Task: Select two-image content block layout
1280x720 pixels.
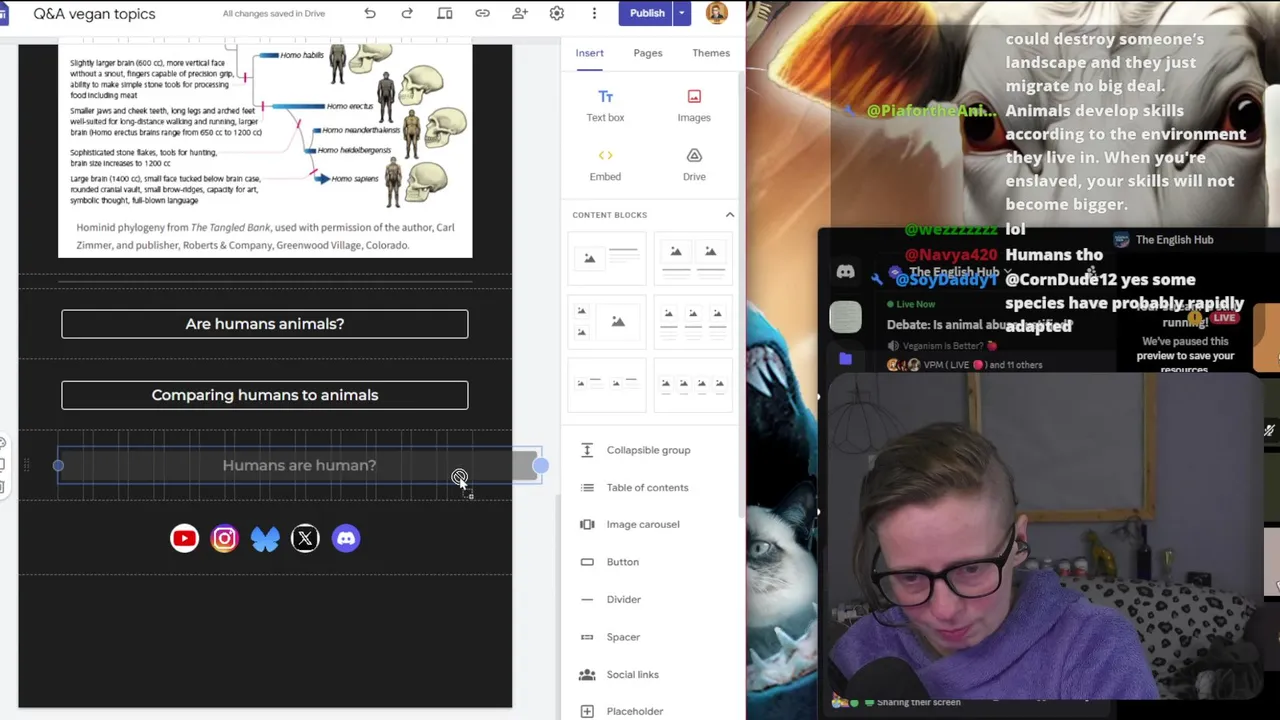Action: click(692, 259)
